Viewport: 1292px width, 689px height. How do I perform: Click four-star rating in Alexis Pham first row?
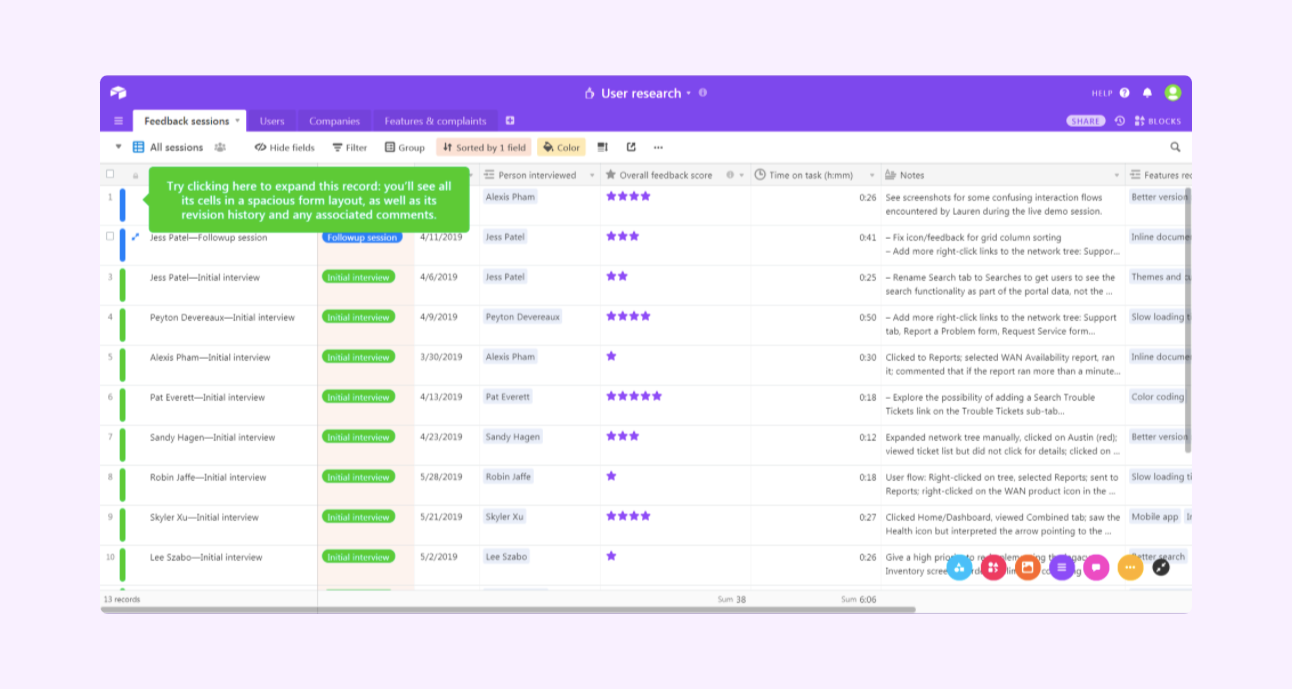628,196
